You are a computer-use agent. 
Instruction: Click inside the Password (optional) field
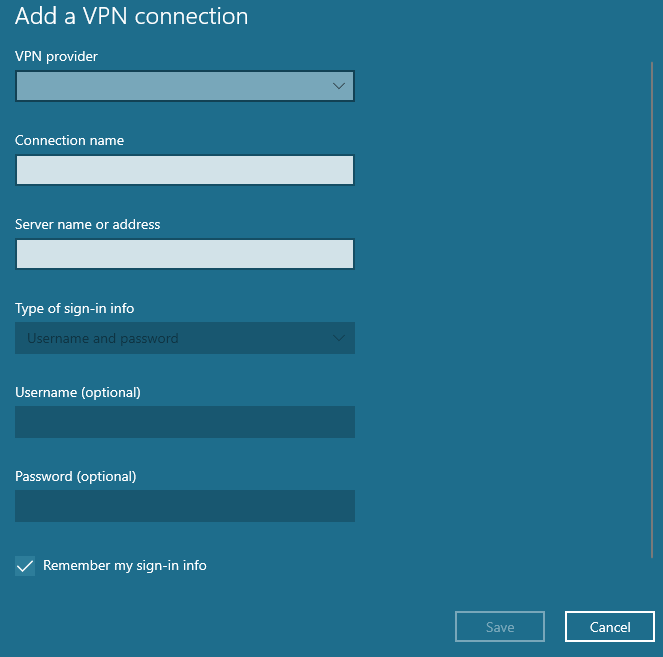coord(184,506)
